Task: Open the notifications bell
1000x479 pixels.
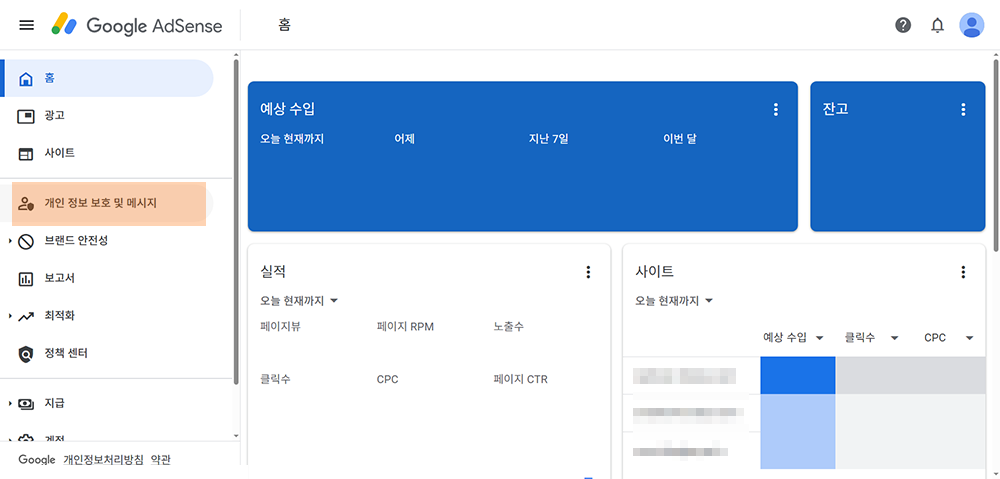Action: 938,26
